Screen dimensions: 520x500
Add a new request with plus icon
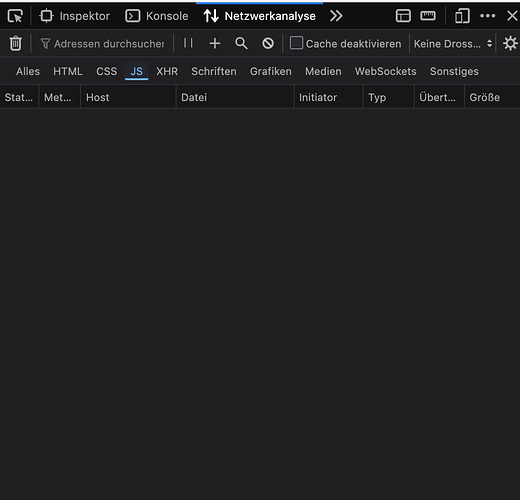click(215, 43)
